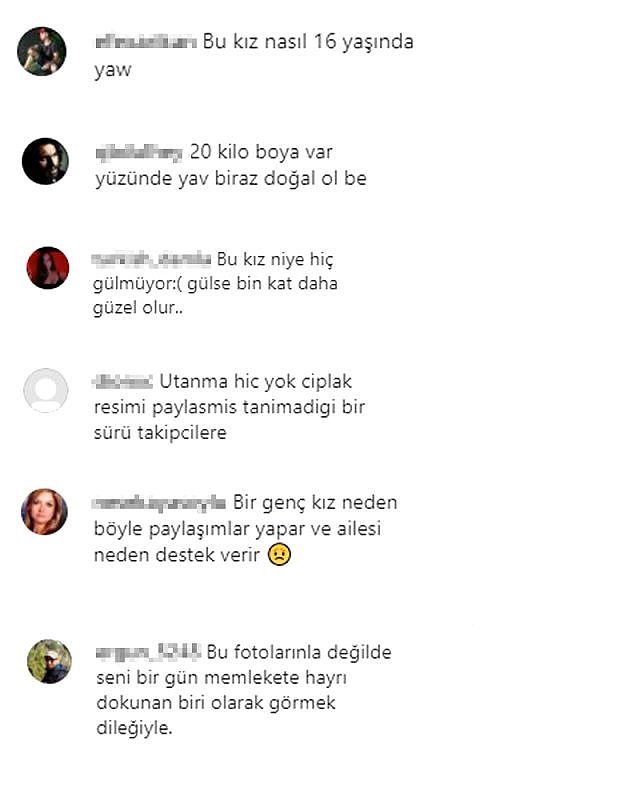Click the line 'böyle paylaşımlar yapar ve ailesi'
This screenshot has width=640, height=800.
coord(238,529)
